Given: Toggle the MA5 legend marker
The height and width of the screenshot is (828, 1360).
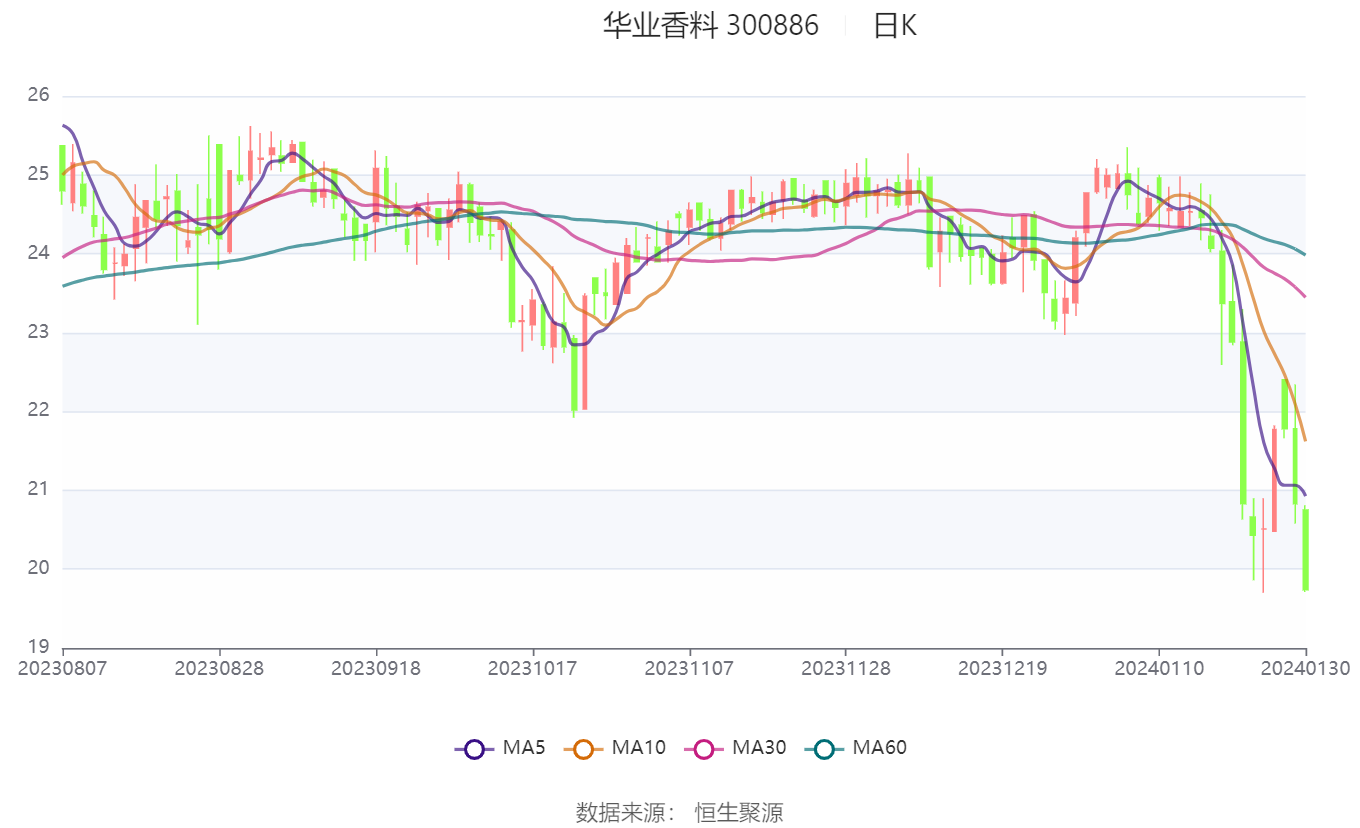Looking at the screenshot, I should point(474,748).
